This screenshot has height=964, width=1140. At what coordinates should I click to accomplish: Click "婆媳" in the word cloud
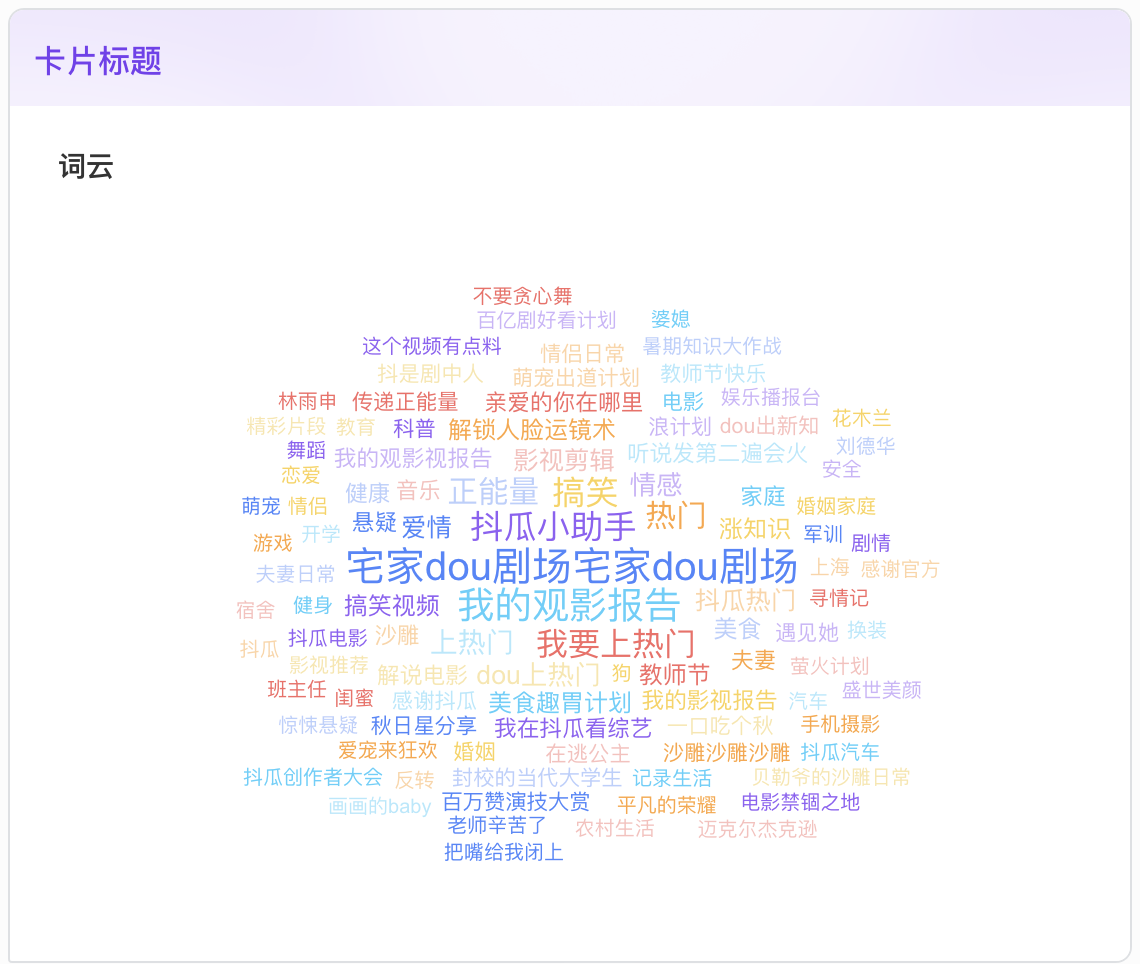670,318
